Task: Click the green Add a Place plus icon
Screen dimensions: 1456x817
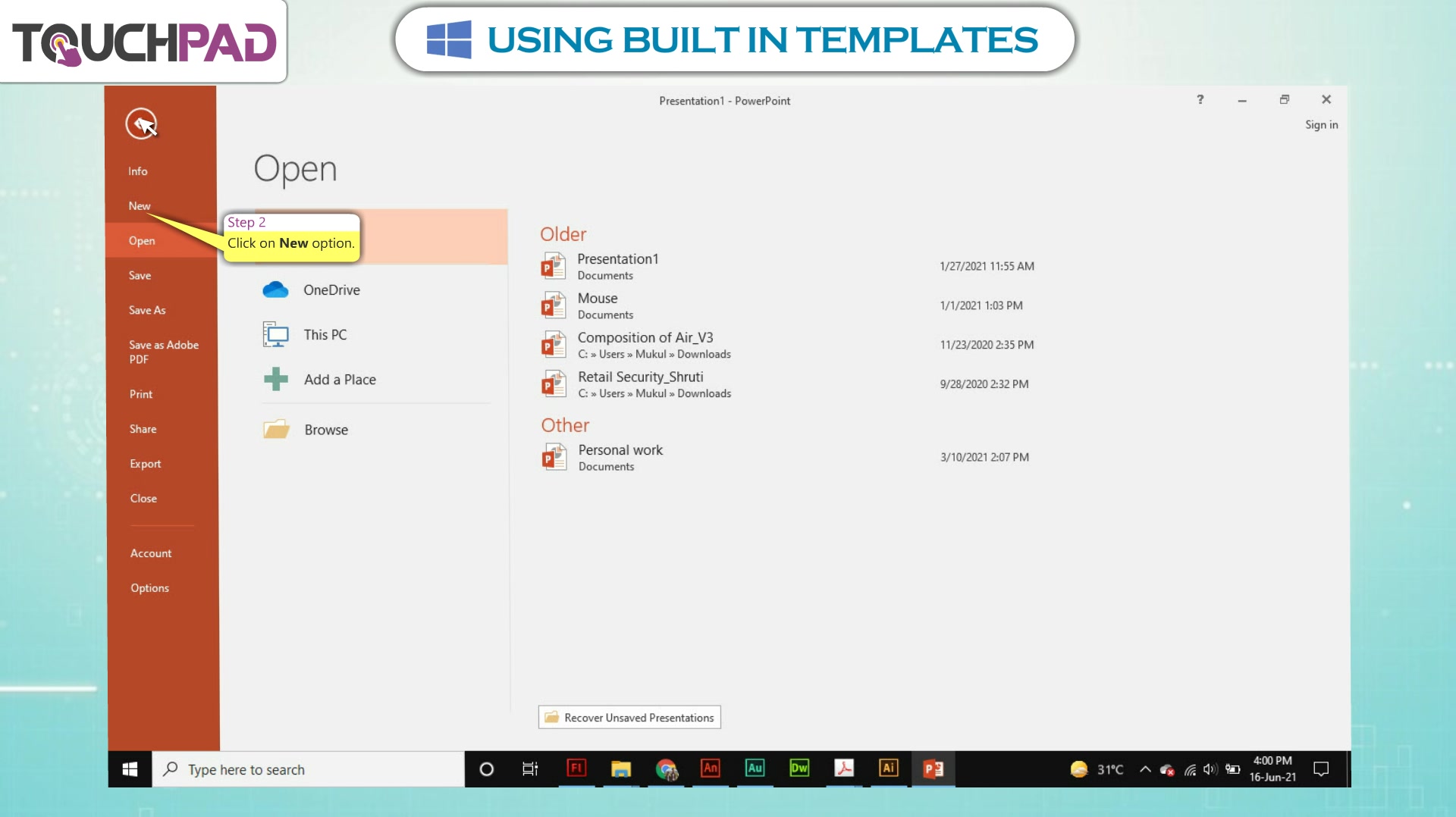Action: (x=276, y=379)
